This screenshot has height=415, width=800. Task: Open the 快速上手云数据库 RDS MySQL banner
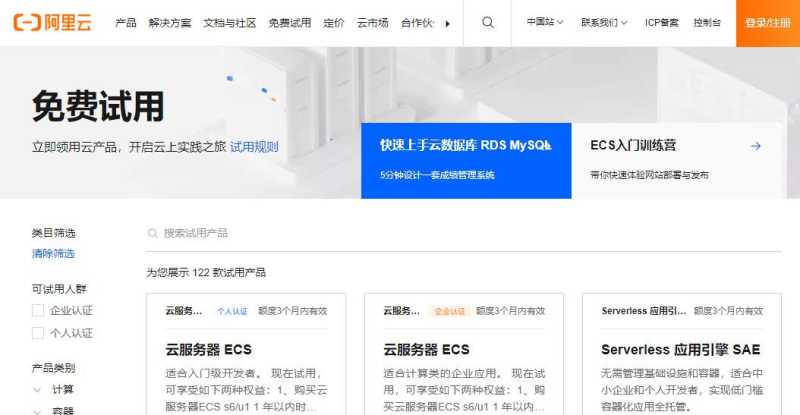coord(466,160)
